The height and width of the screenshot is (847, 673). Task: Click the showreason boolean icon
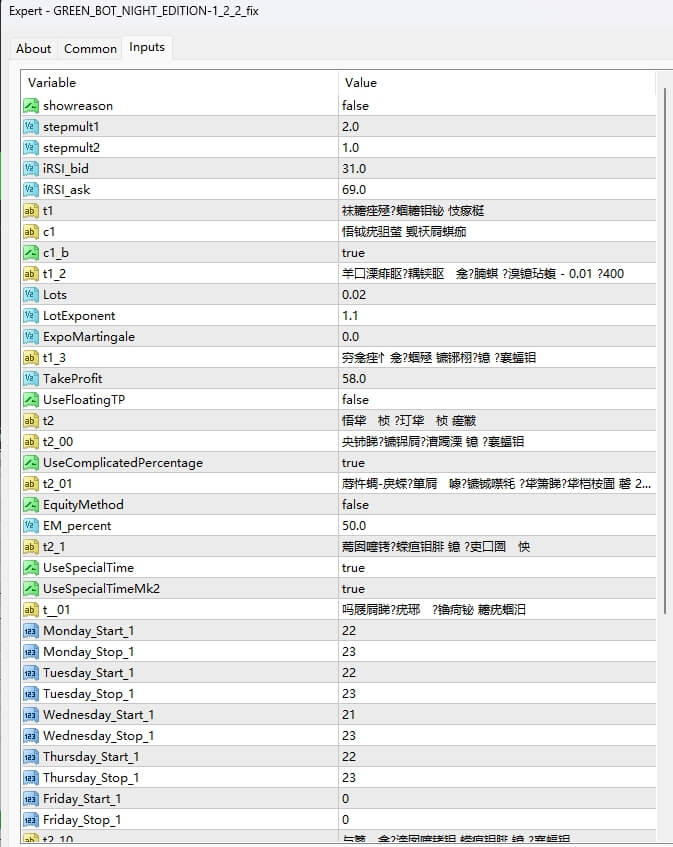click(x=31, y=105)
